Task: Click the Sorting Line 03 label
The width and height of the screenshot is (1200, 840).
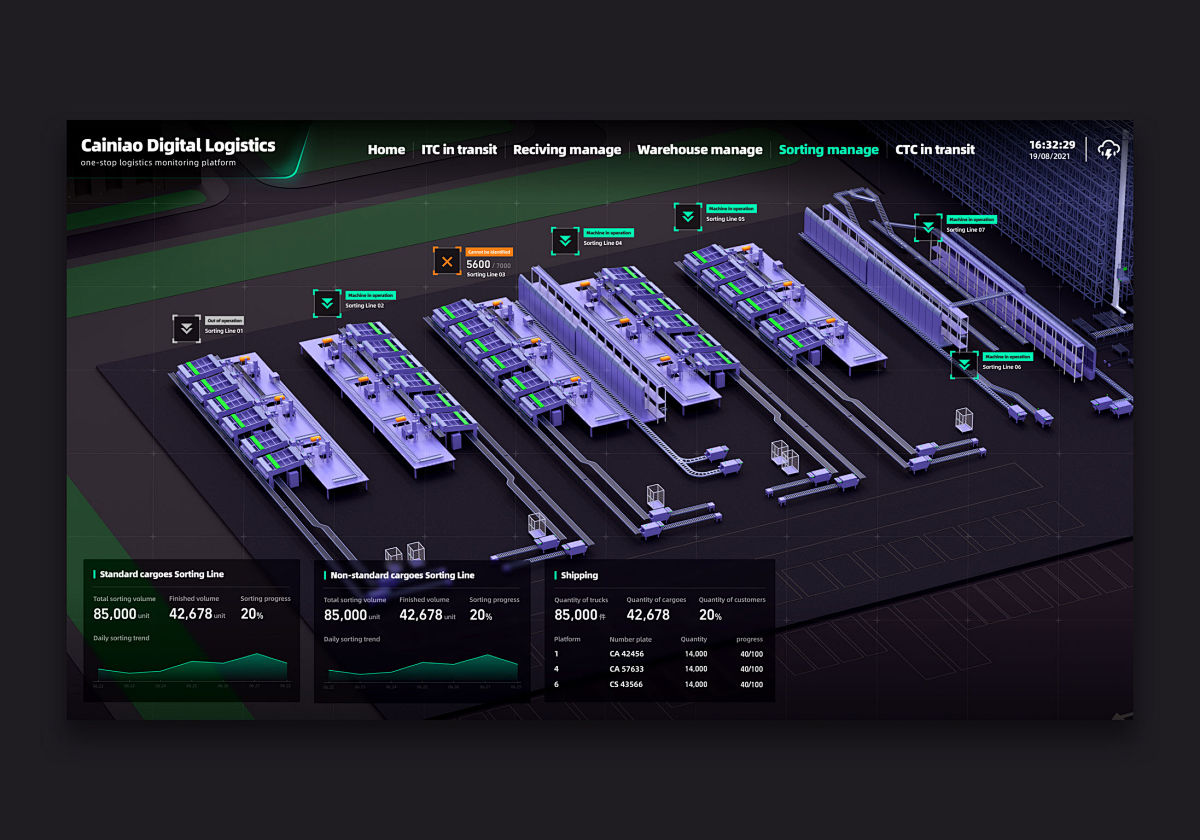Action: [486, 274]
